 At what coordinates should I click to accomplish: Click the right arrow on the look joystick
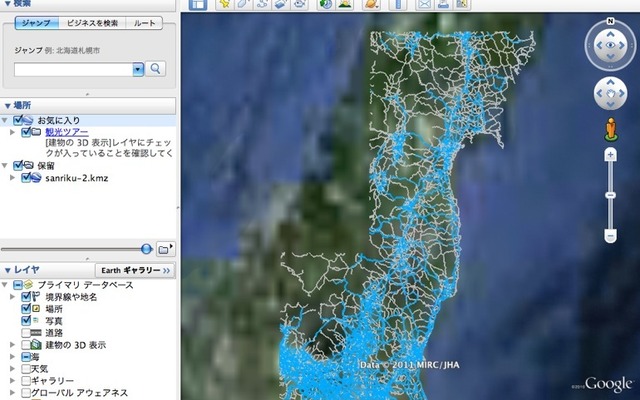[x=622, y=45]
